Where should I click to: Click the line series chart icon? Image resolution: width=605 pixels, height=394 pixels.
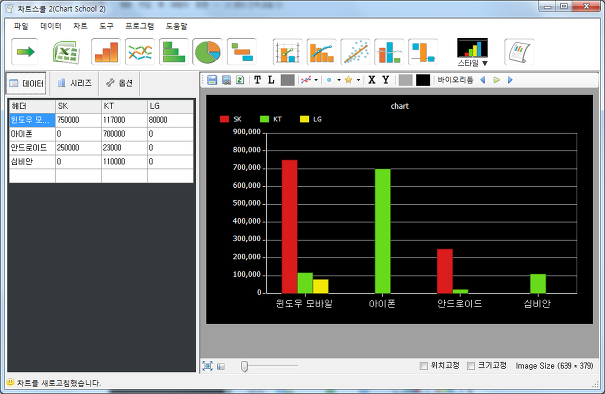click(x=306, y=80)
